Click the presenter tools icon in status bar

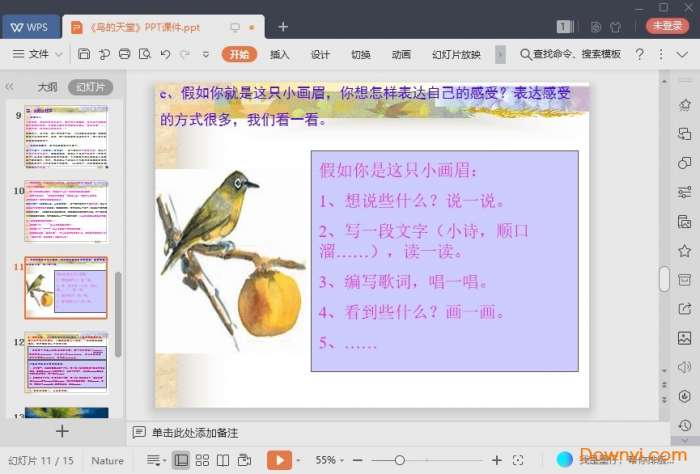click(244, 460)
